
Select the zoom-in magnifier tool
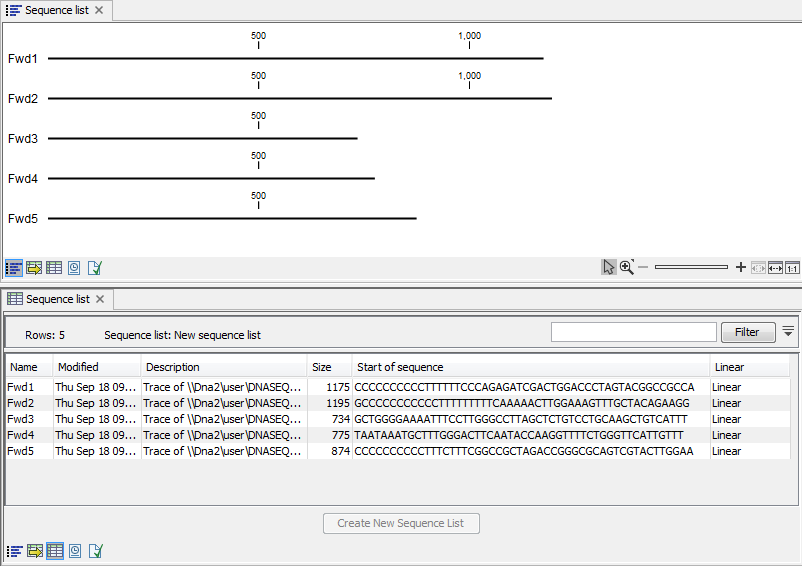(x=627, y=267)
